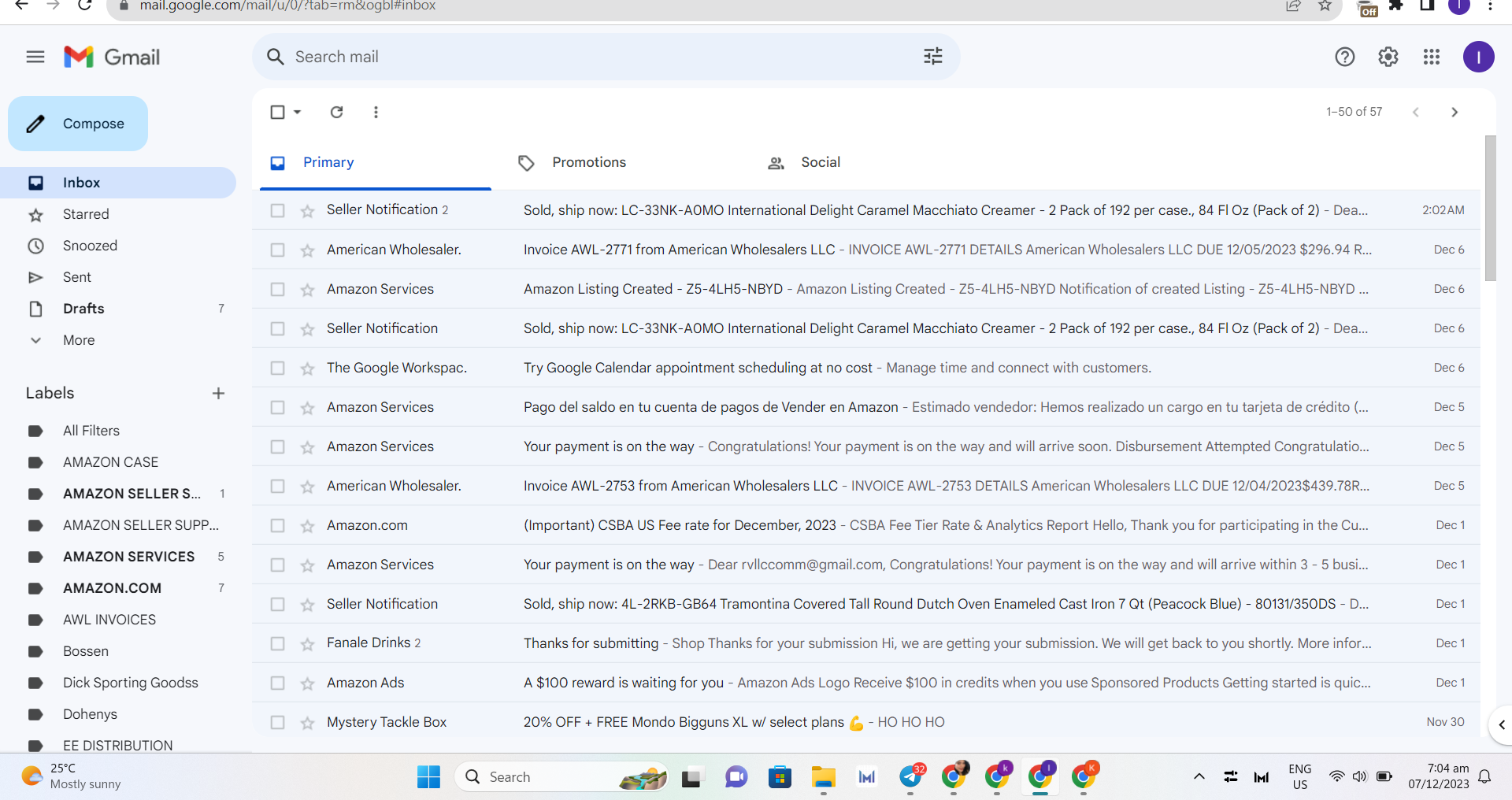Image resolution: width=1512 pixels, height=800 pixels.
Task: Star the Google Workspace calendar email
Action: (307, 369)
